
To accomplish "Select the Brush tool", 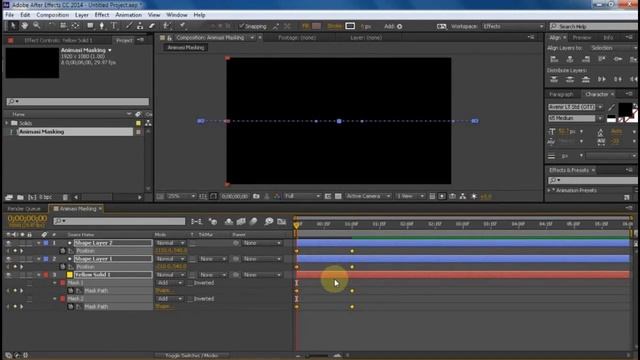I will 129,26.
